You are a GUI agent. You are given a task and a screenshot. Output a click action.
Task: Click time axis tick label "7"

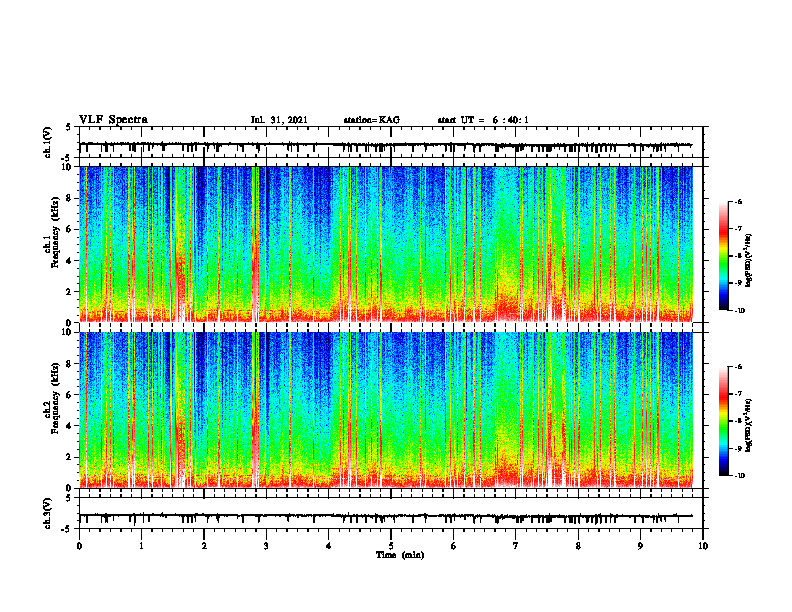[x=516, y=546]
